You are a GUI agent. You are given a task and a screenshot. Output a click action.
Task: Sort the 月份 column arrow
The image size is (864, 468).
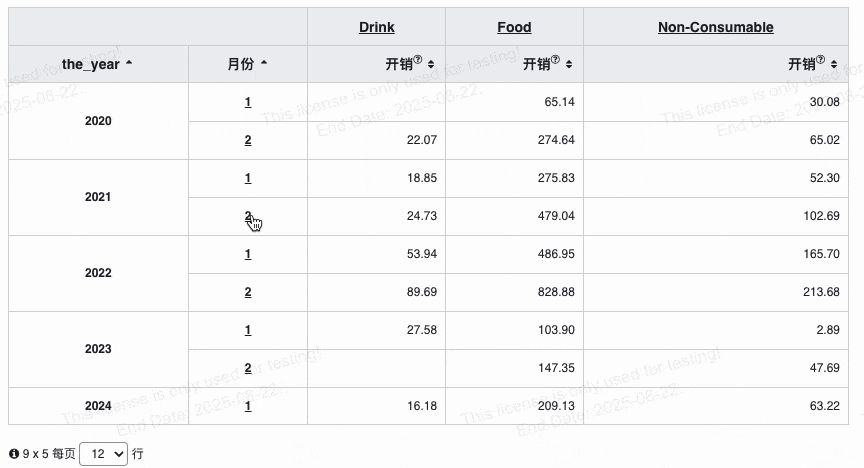pos(264,63)
